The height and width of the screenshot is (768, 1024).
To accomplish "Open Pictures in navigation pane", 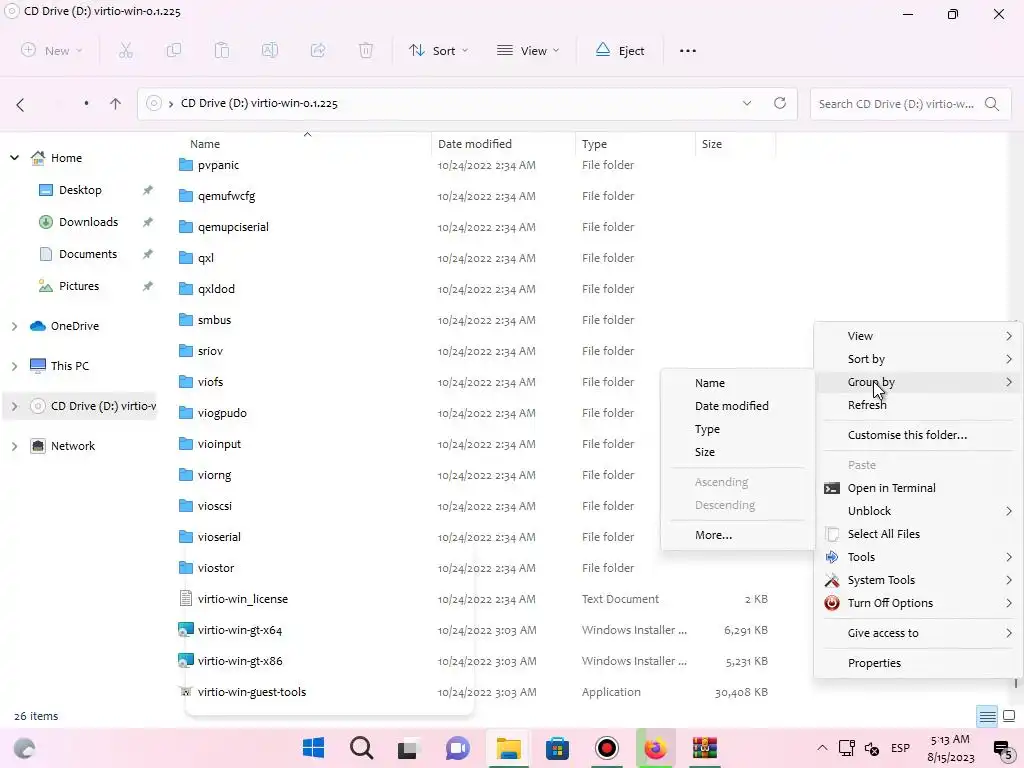I will coord(79,286).
